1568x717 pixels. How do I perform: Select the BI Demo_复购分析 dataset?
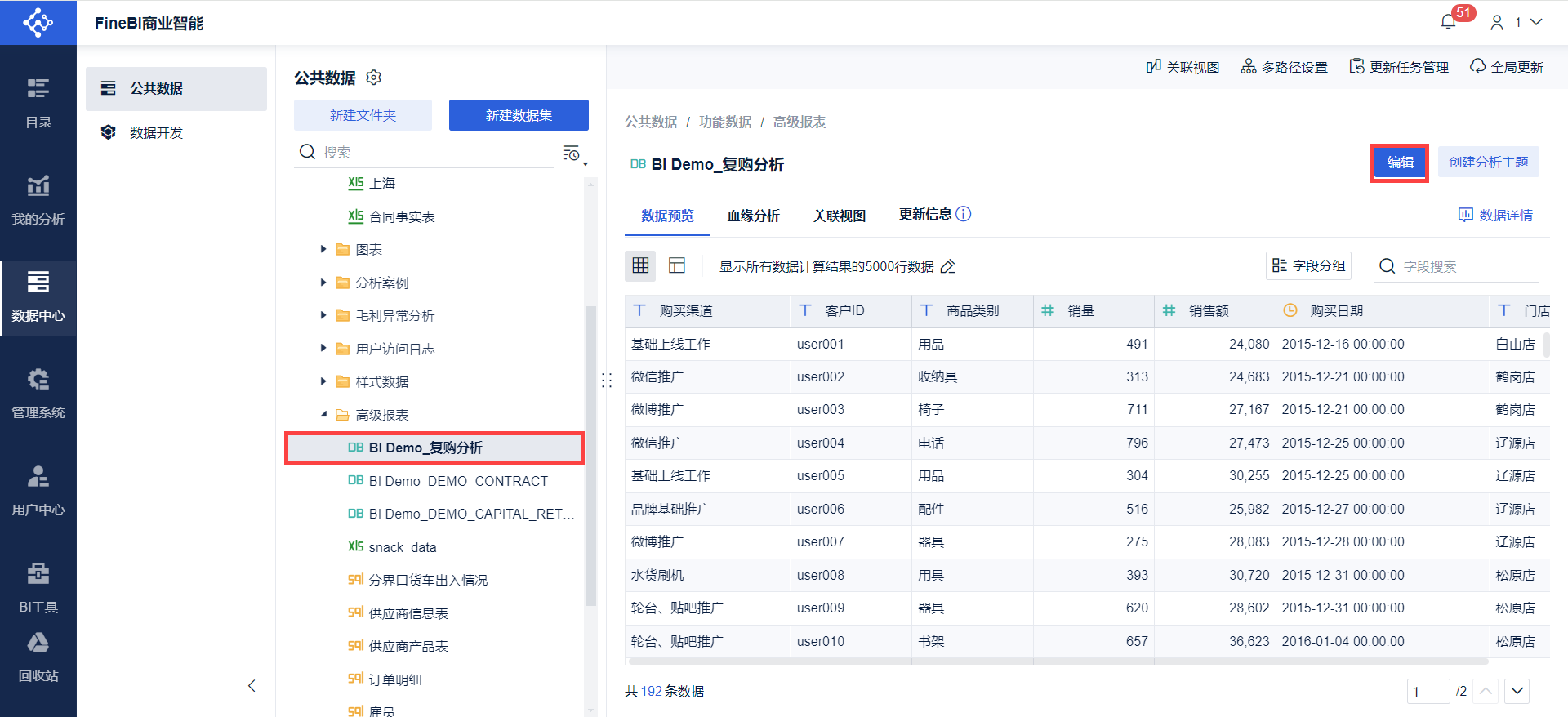[x=434, y=448]
